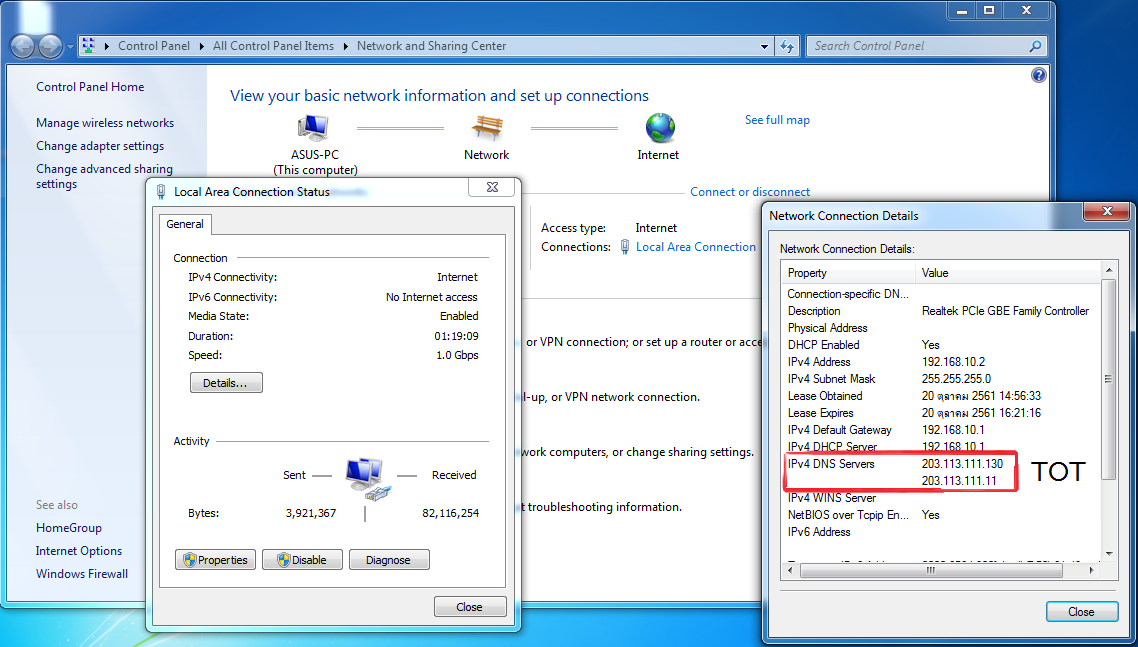This screenshot has height=647, width=1138.
Task: Click details list scroll up arrow
Action: 1108,271
